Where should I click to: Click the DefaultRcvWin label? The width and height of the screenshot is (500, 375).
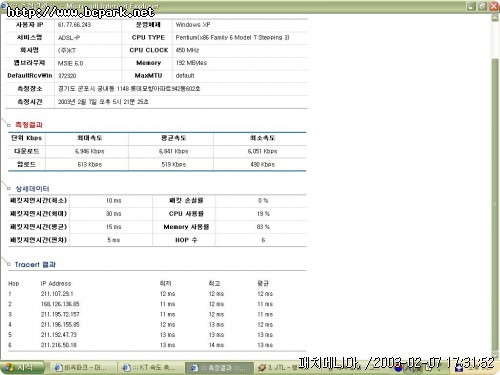[30, 76]
